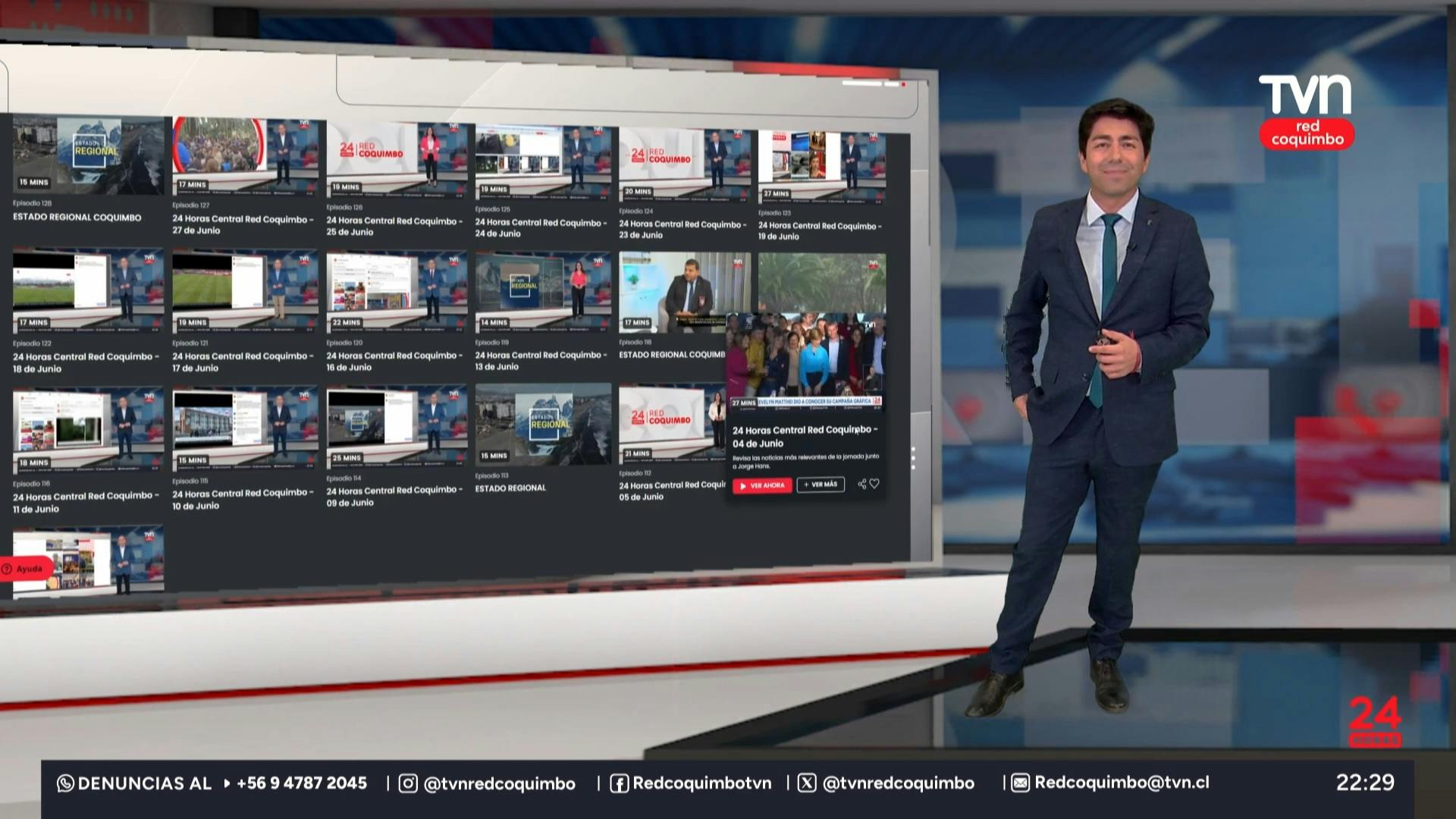Click the Facebook name Redcoquimbotvn

[702, 783]
